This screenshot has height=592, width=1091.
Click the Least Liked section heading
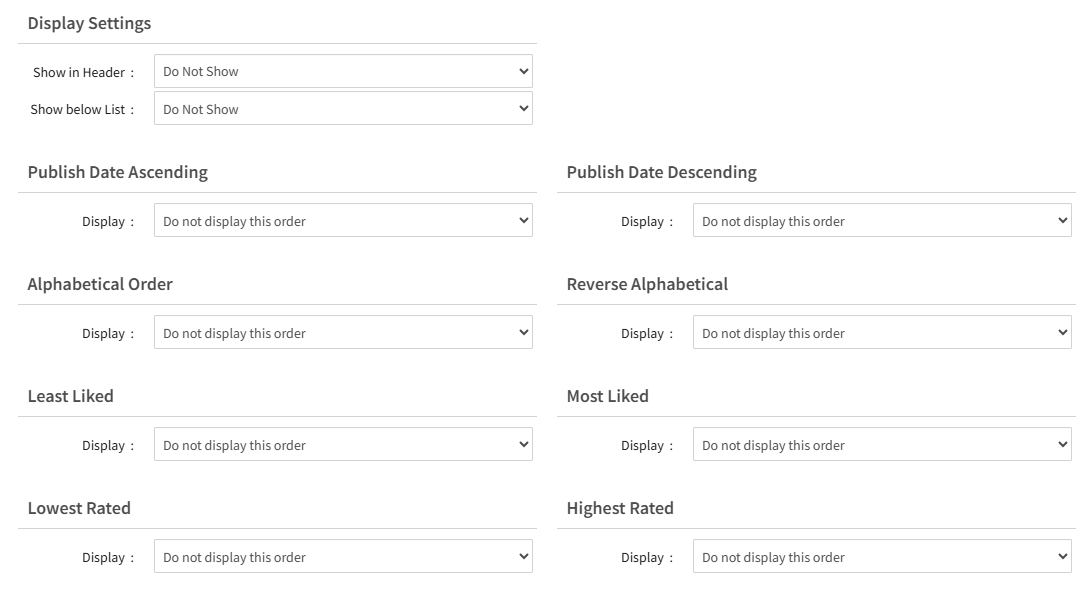(x=70, y=396)
